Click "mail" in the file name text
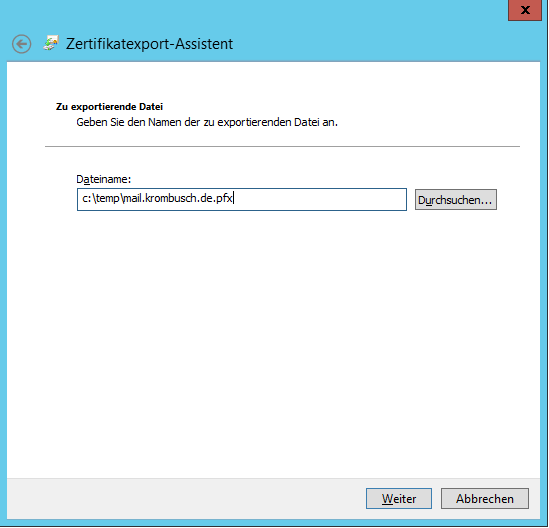 (133, 198)
